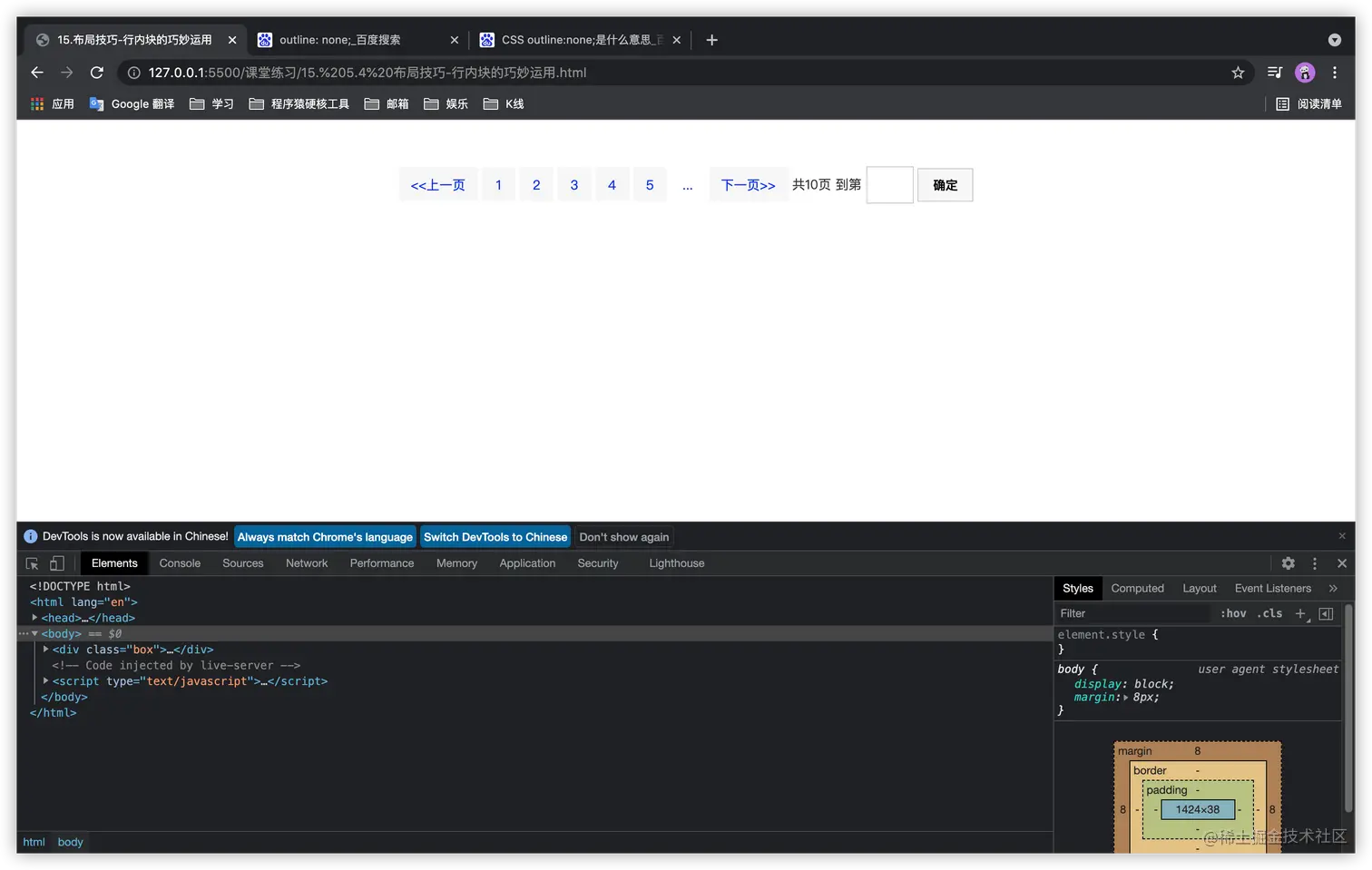Bookmark this page with the star icon

click(1238, 73)
